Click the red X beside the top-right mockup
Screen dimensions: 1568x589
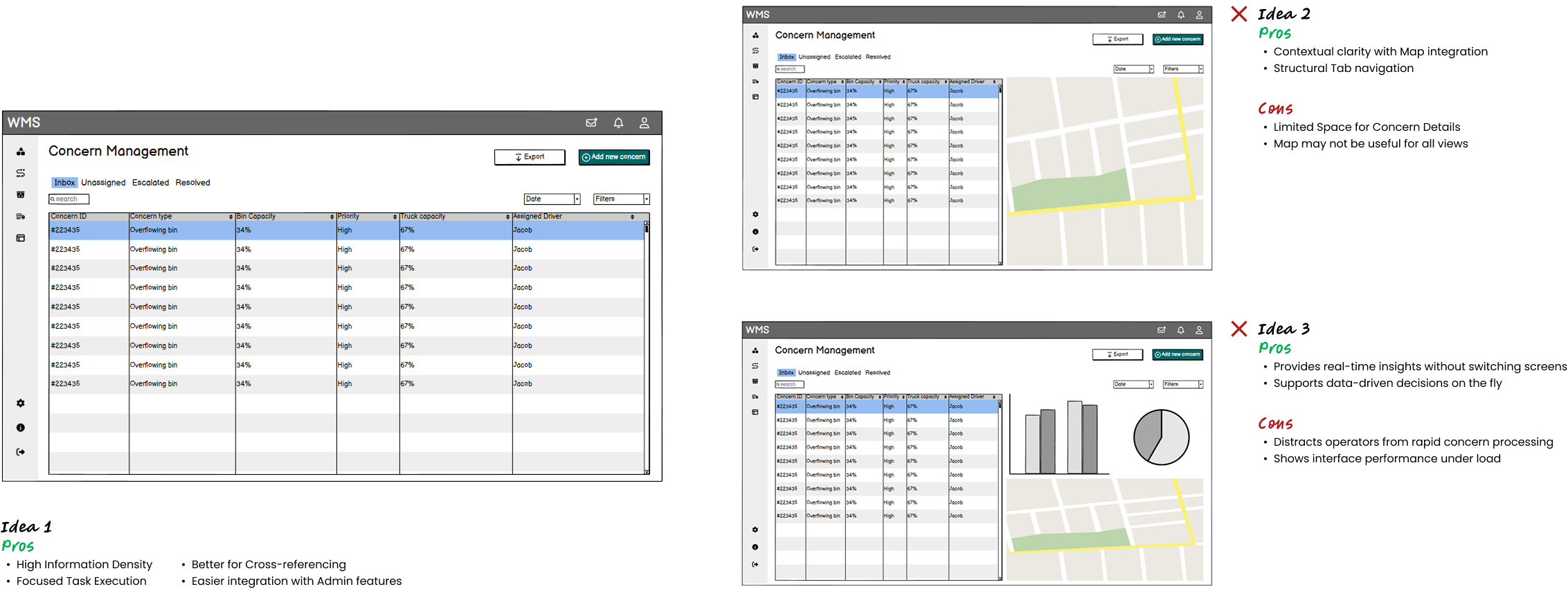[x=1239, y=14]
